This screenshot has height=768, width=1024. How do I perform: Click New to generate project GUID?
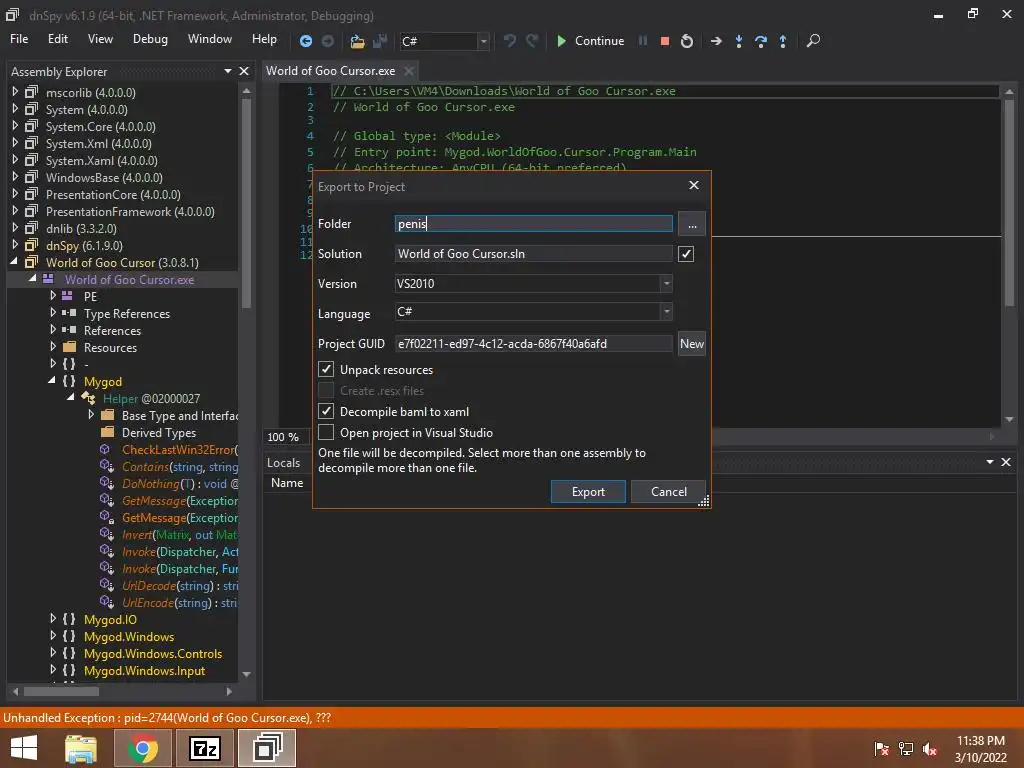point(692,344)
